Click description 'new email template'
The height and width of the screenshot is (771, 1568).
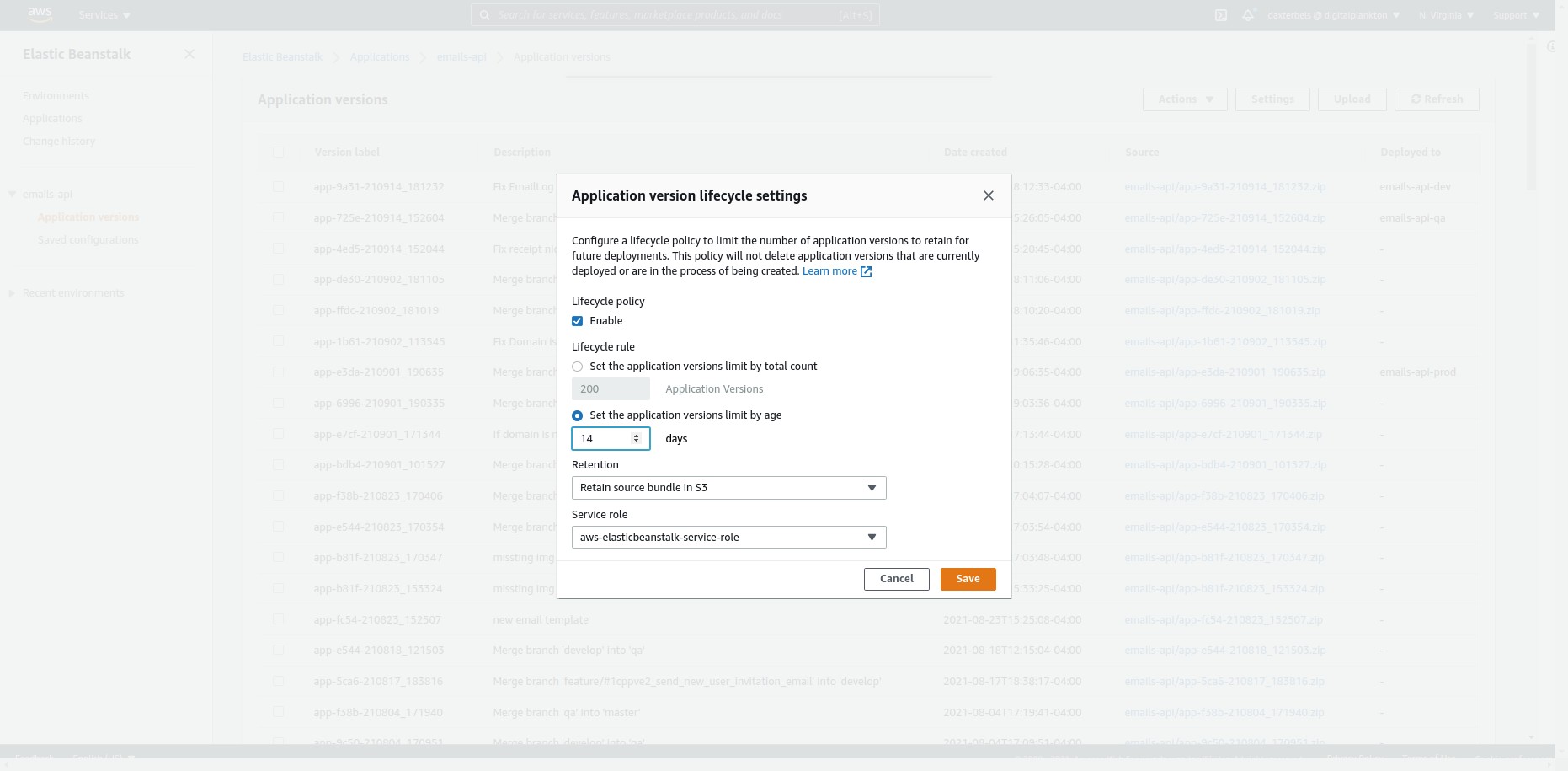coord(541,620)
